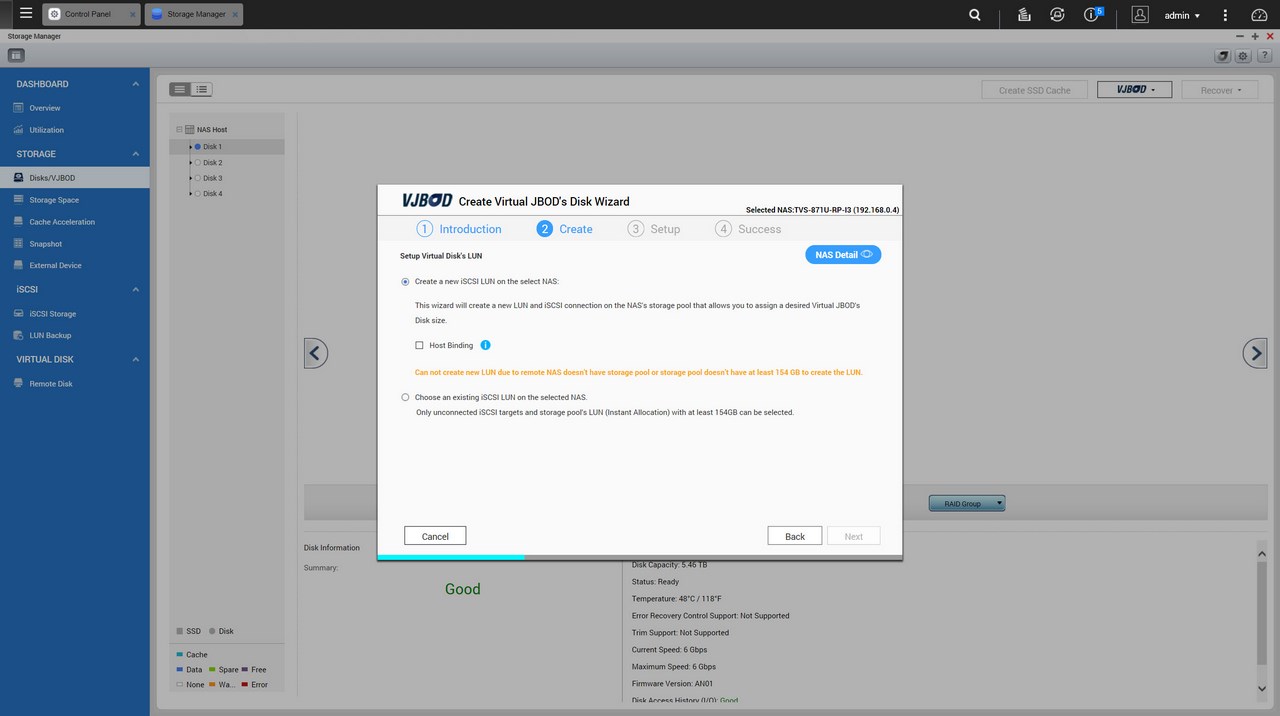Click the Data color legend swatch
Screen dimensions: 1280x716
[x=179, y=669]
